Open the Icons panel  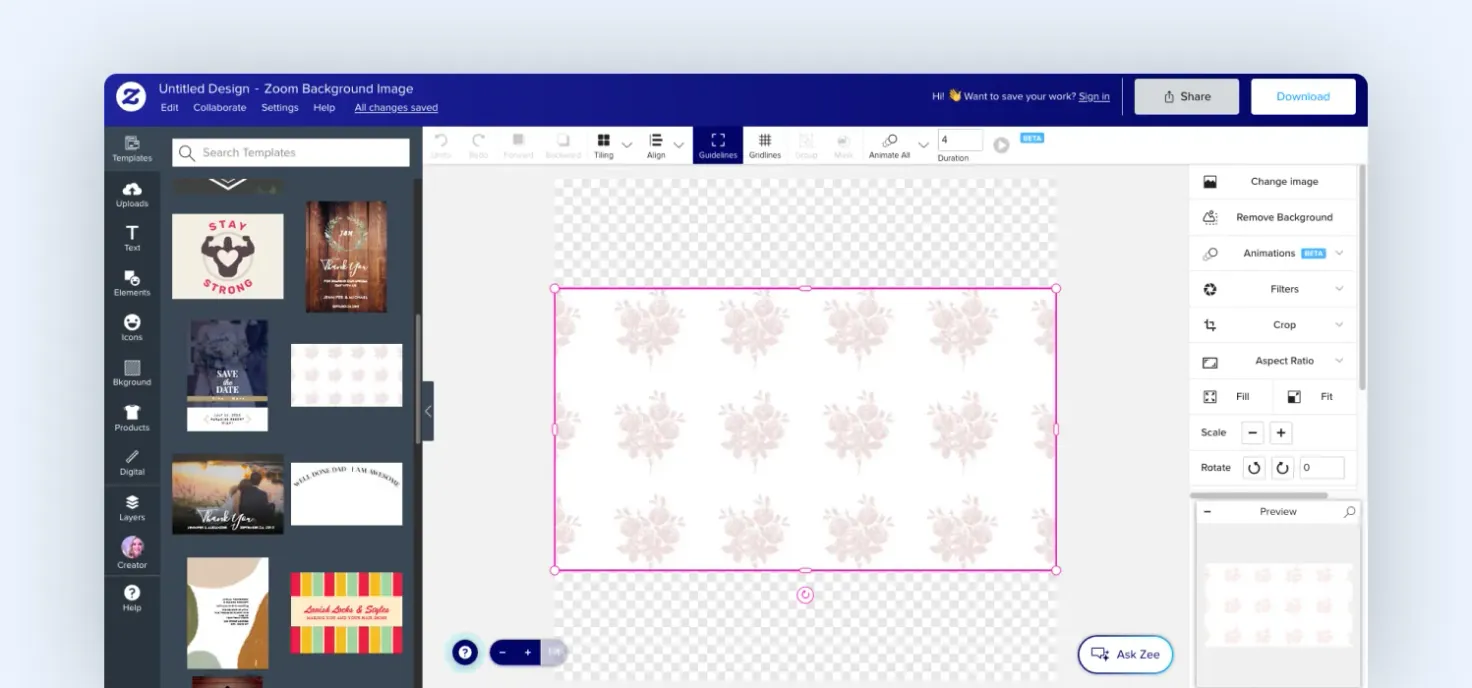[132, 327]
